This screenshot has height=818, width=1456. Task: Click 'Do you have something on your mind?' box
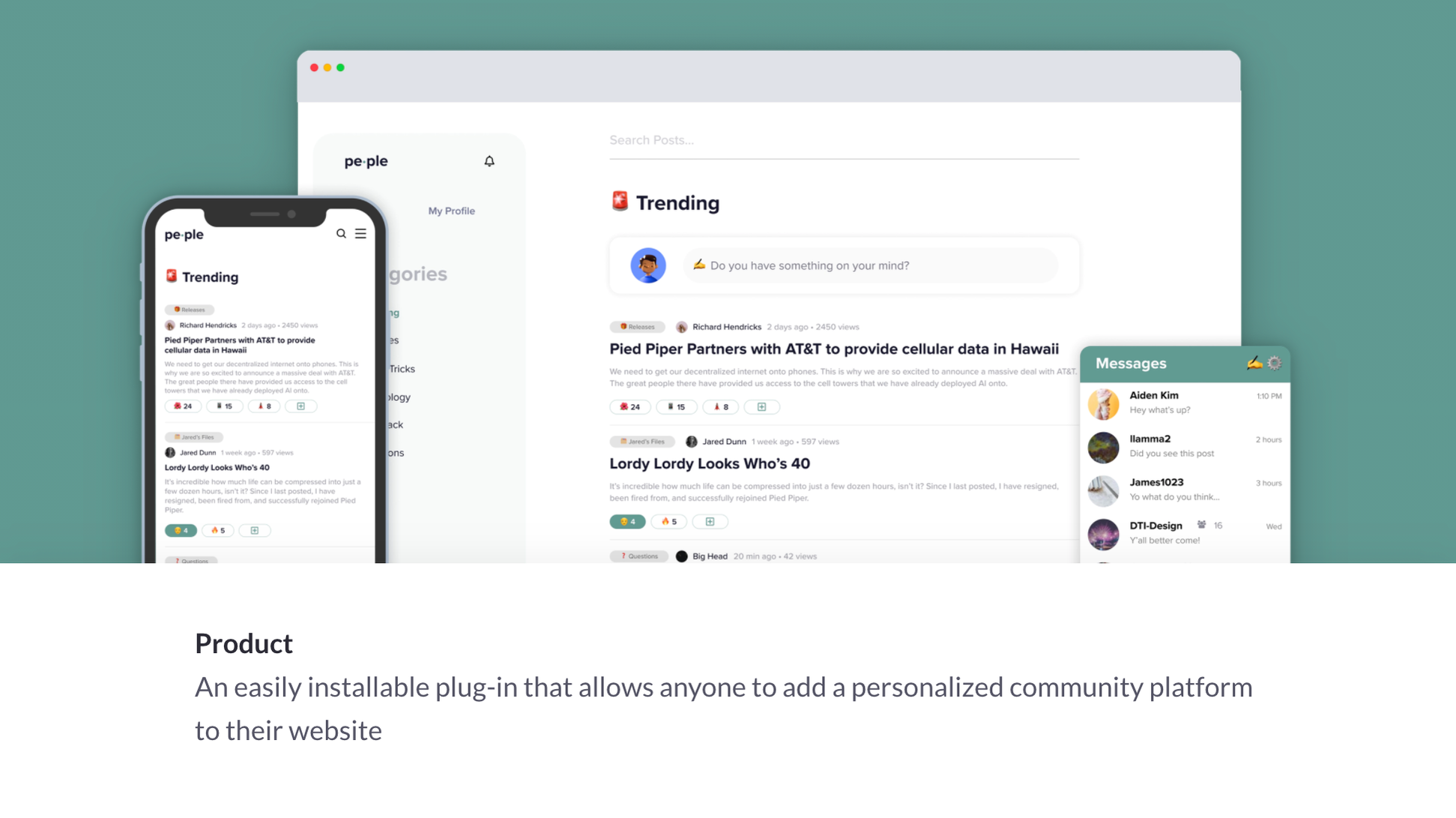pyautogui.click(x=870, y=265)
